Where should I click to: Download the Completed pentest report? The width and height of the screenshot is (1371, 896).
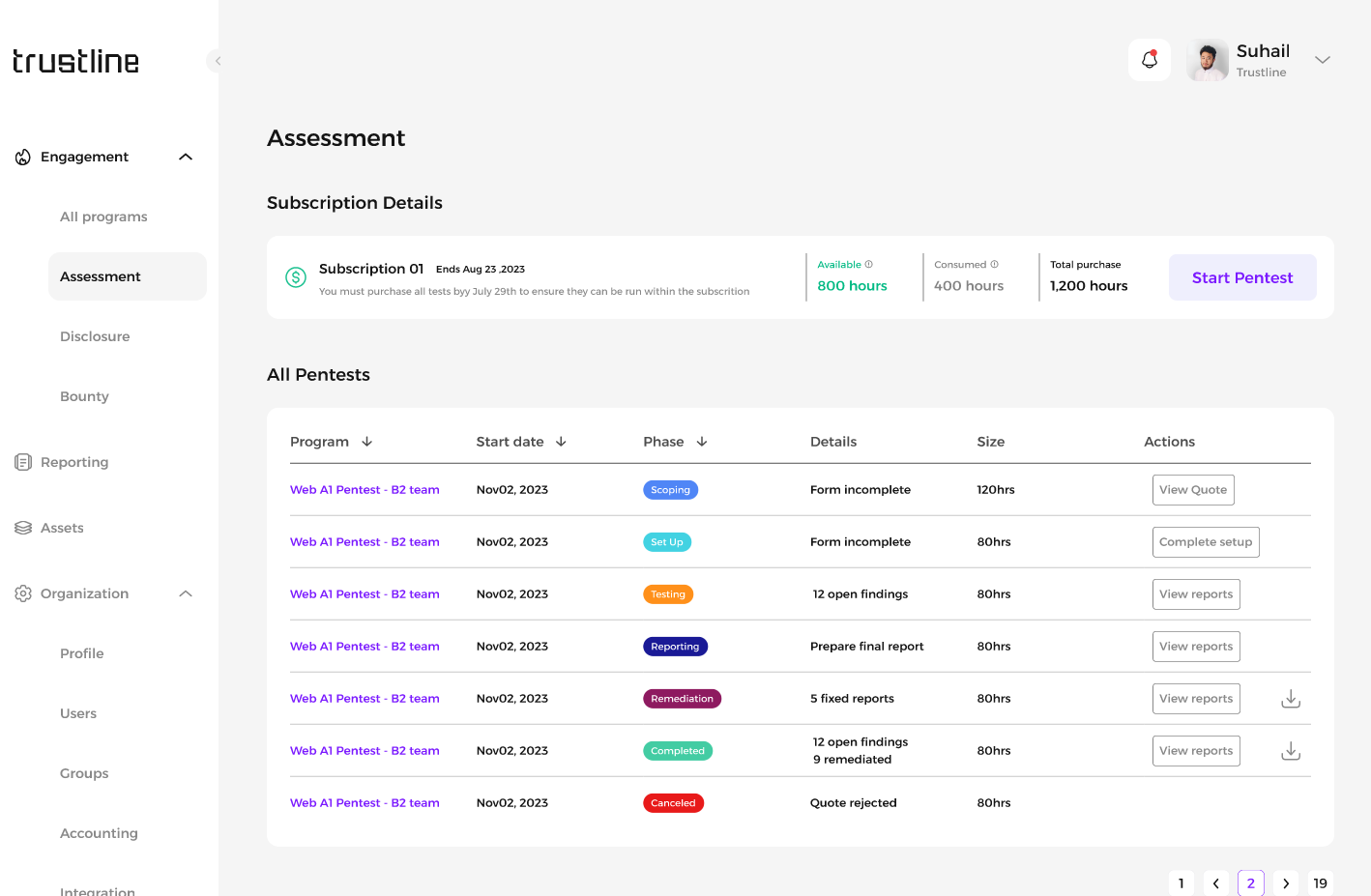click(x=1290, y=751)
